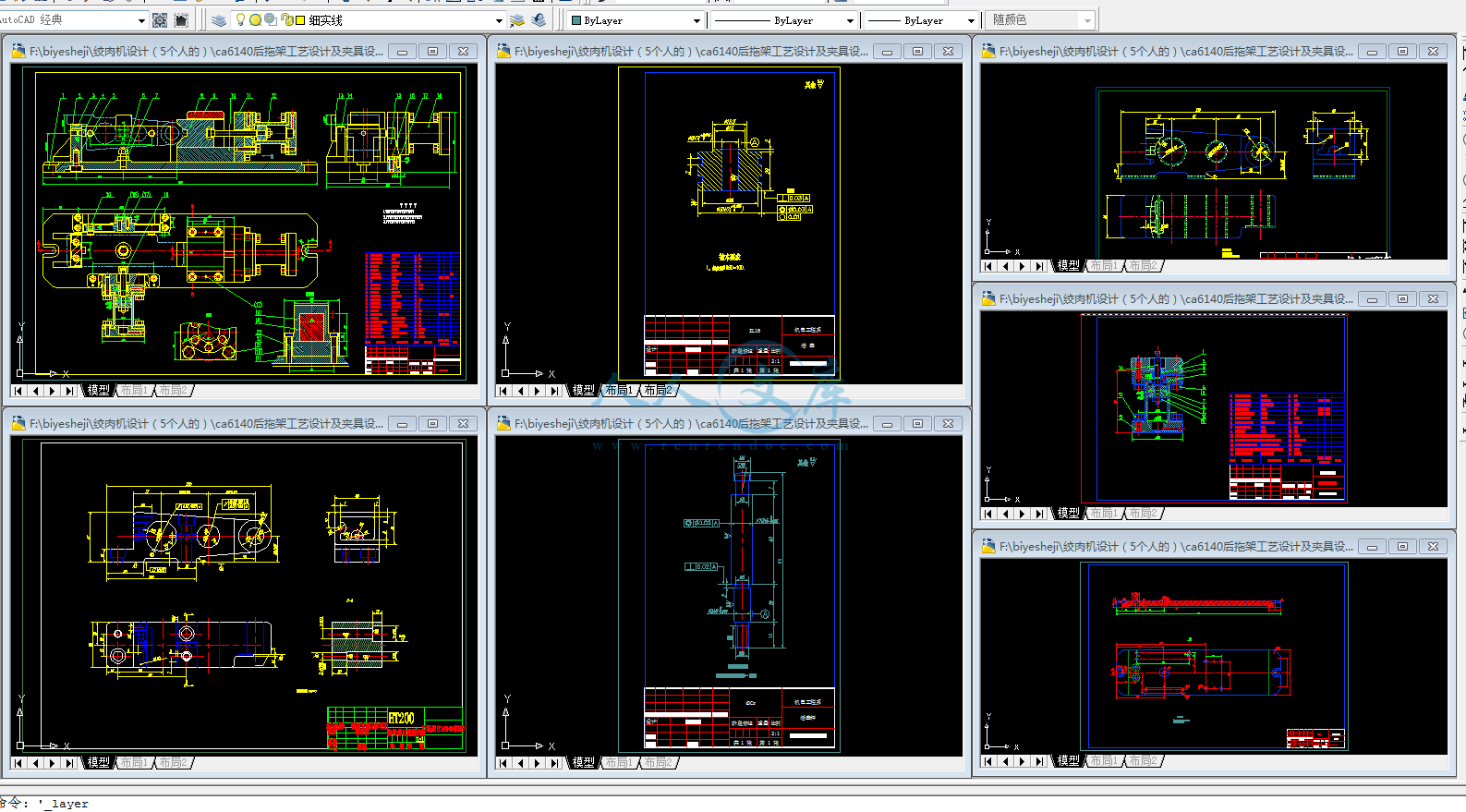Click the Layer Previous icon

click(x=539, y=20)
